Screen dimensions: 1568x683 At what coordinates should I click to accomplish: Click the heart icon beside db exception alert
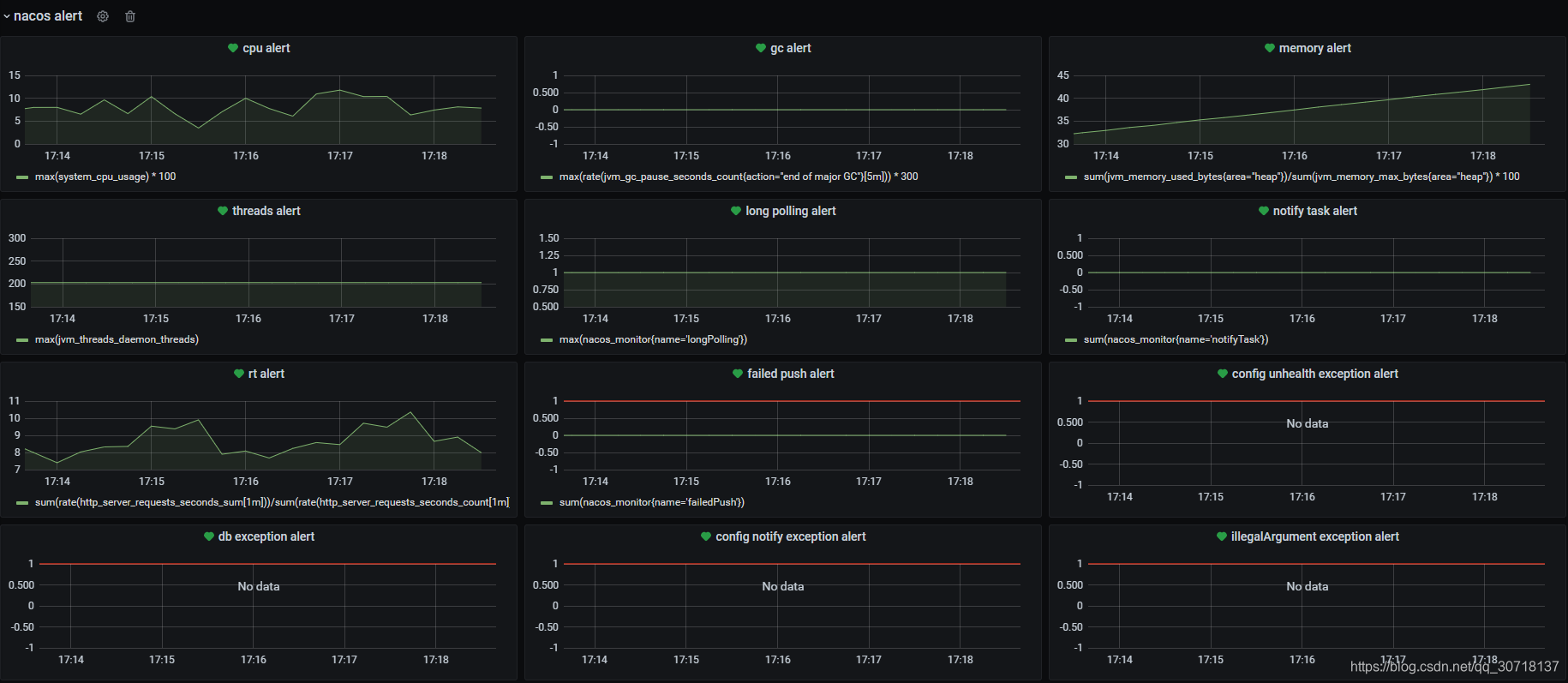pos(209,536)
